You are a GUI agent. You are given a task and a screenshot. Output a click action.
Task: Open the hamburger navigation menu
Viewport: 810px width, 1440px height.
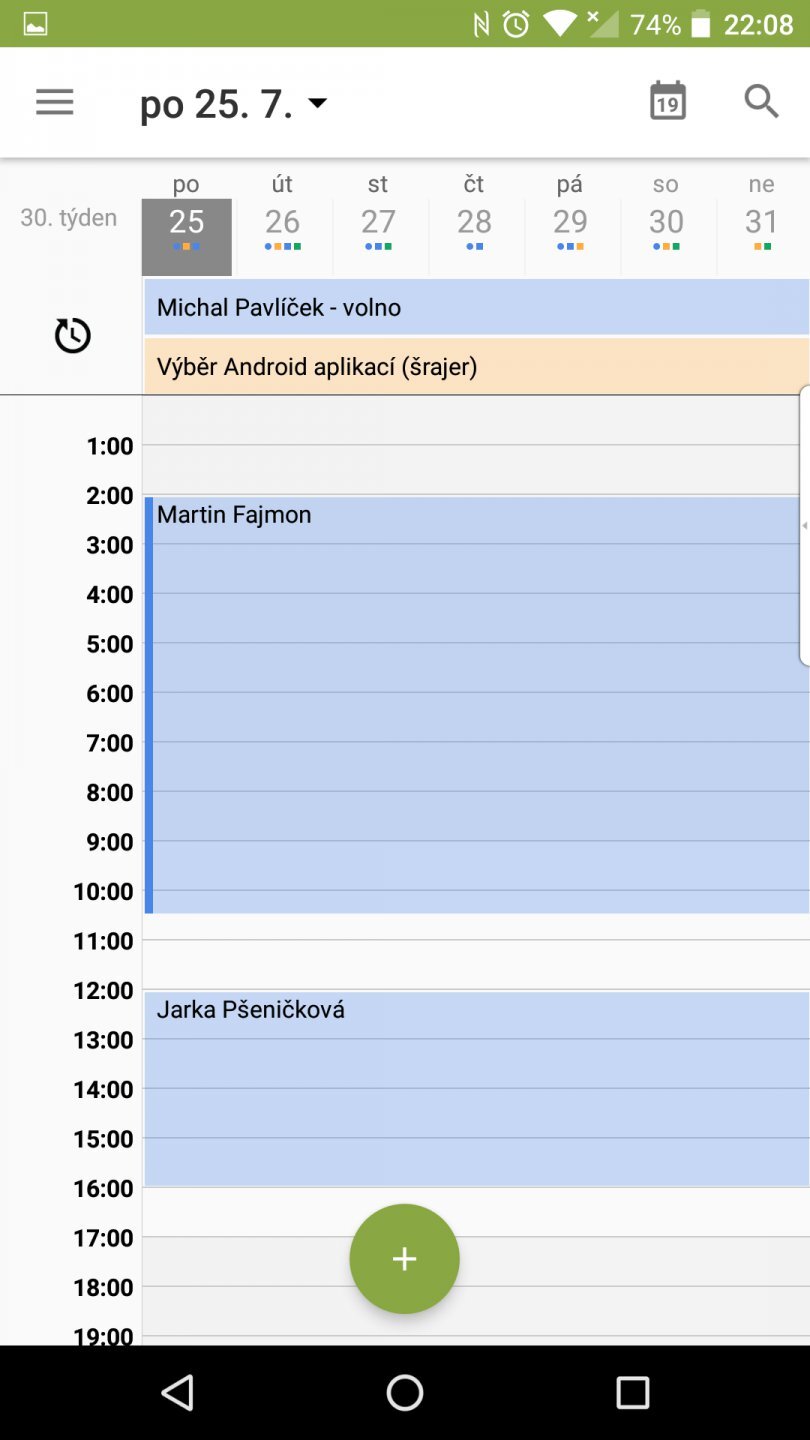(x=55, y=102)
